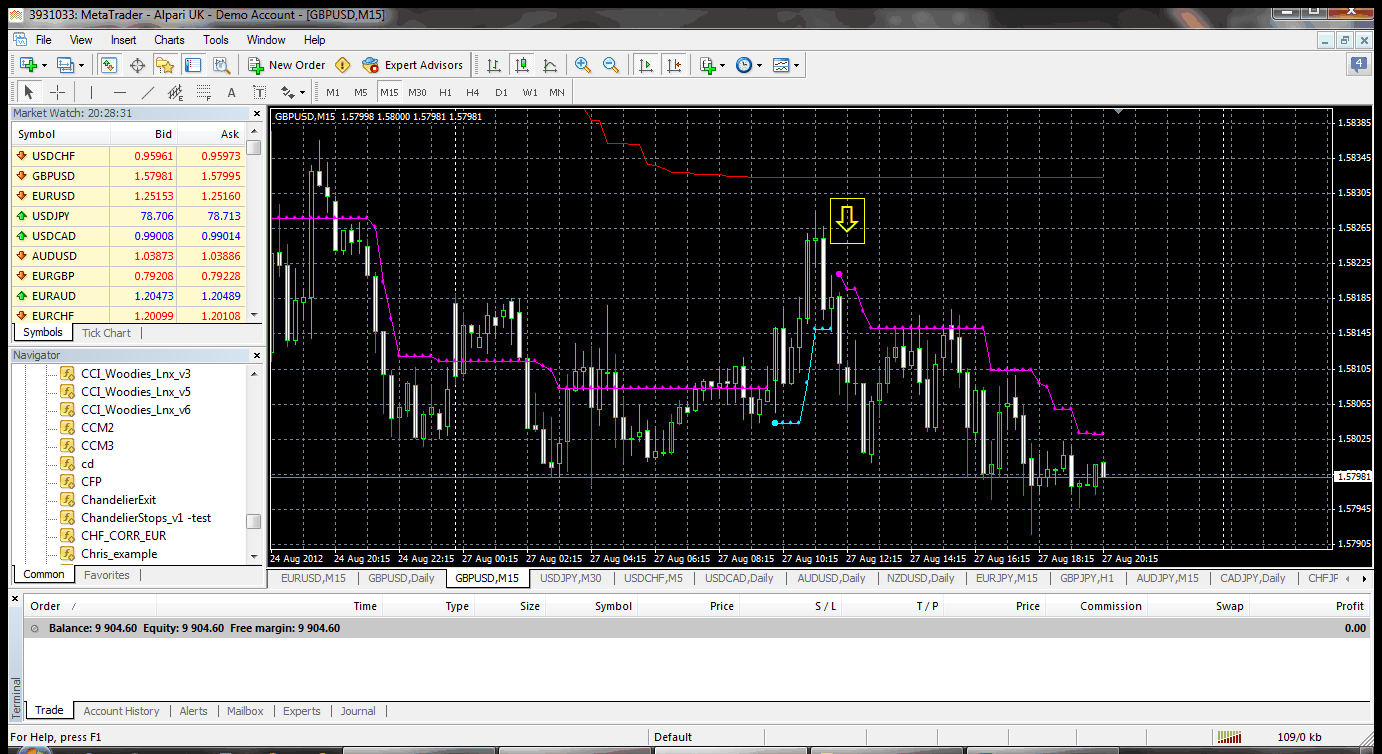
Task: Switch to the D1 timeframe
Action: (x=501, y=92)
